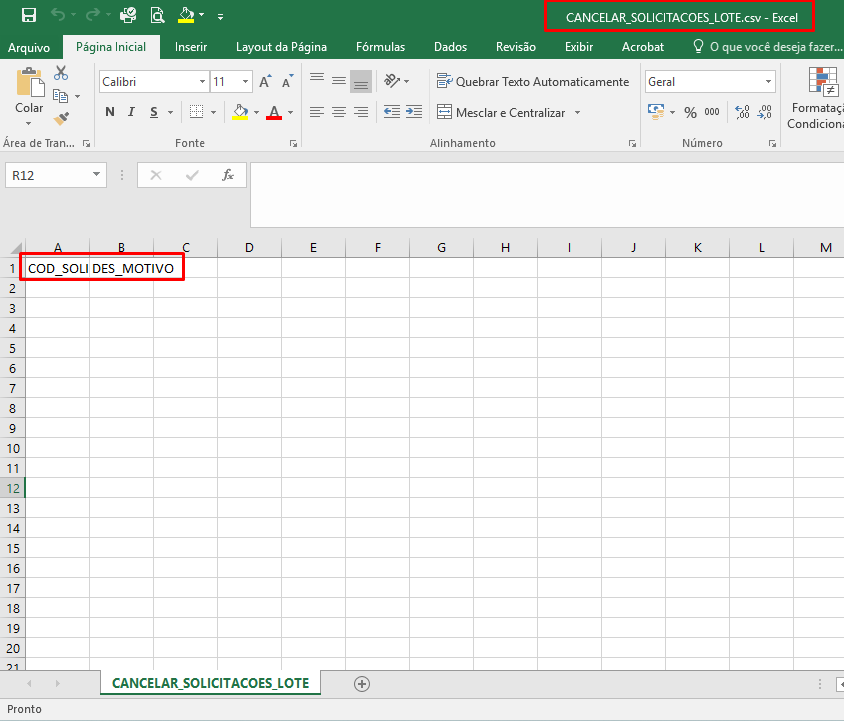This screenshot has height=721, width=844.
Task: Click the Increase Font Size icon
Action: point(265,82)
